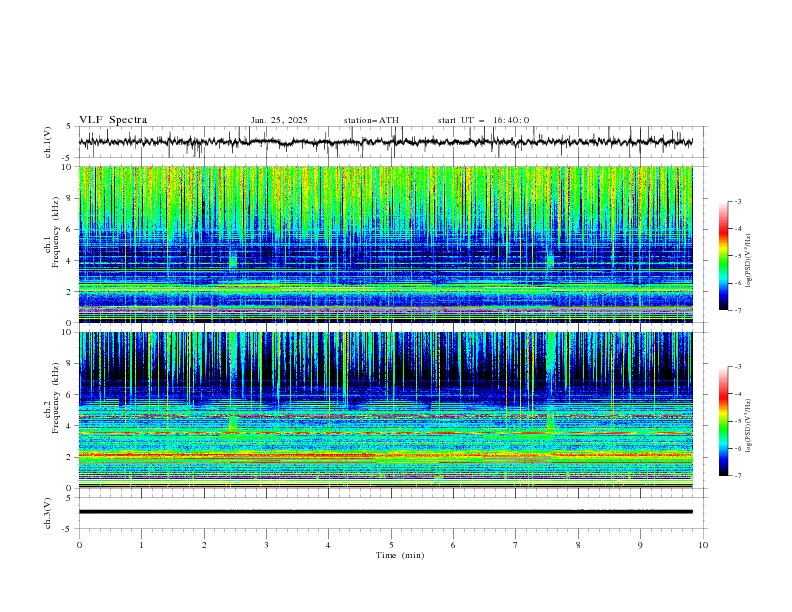Click the ch.2 "Frequency (kHz)" axis label
The width and height of the screenshot is (792, 612).
(55, 398)
